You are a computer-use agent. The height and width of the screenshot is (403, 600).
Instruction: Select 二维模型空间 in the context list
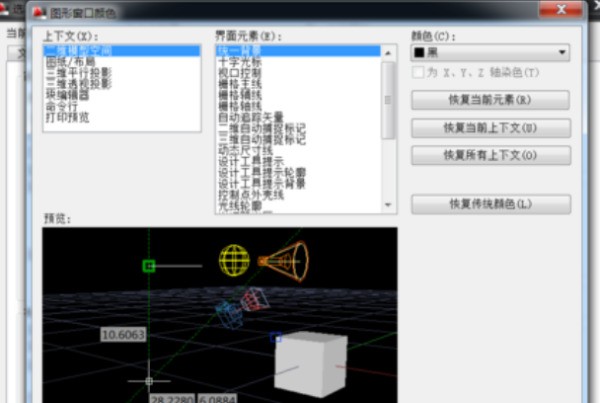pyautogui.click(x=122, y=51)
